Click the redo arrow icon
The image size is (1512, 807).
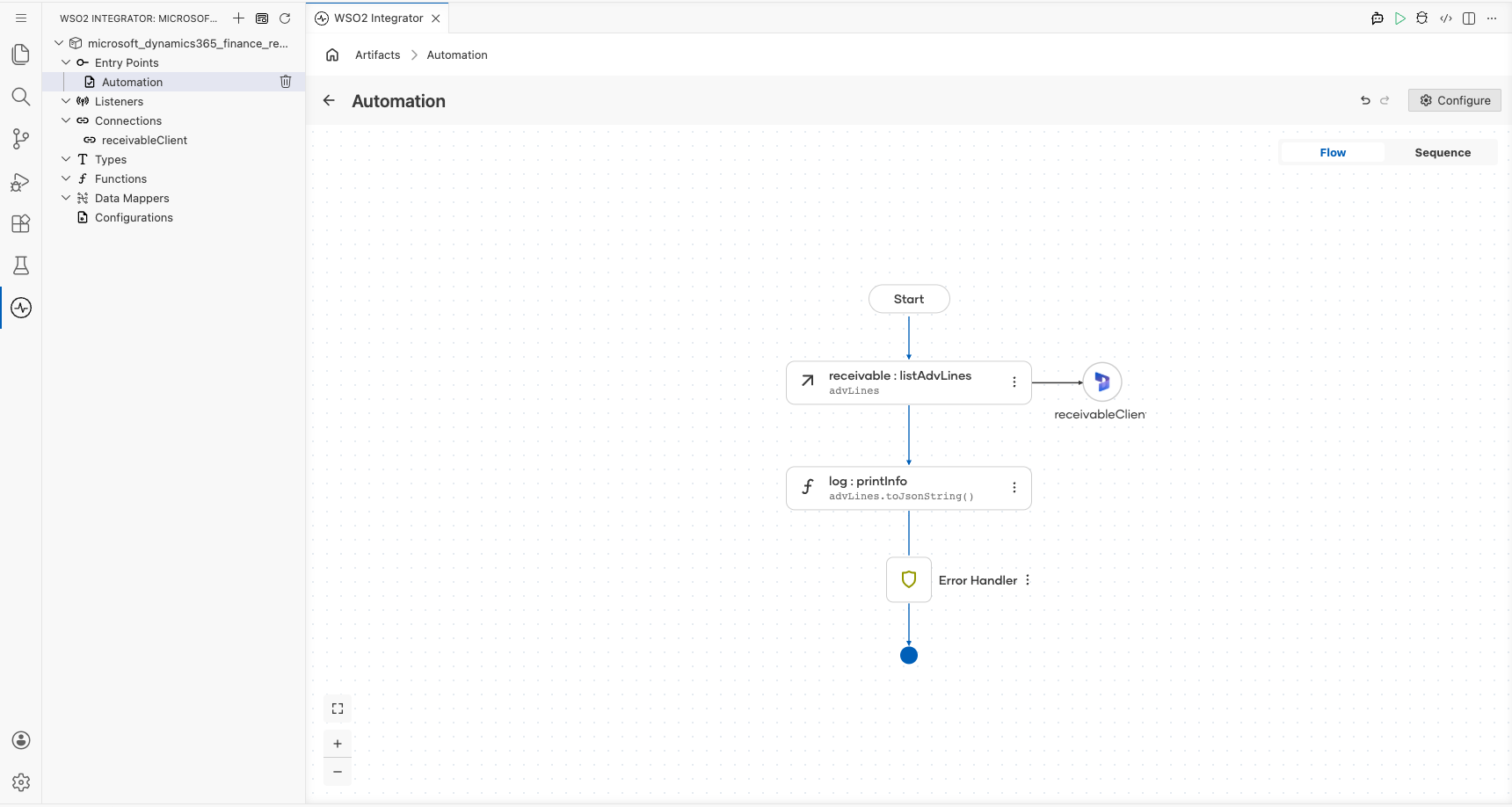[x=1385, y=100]
